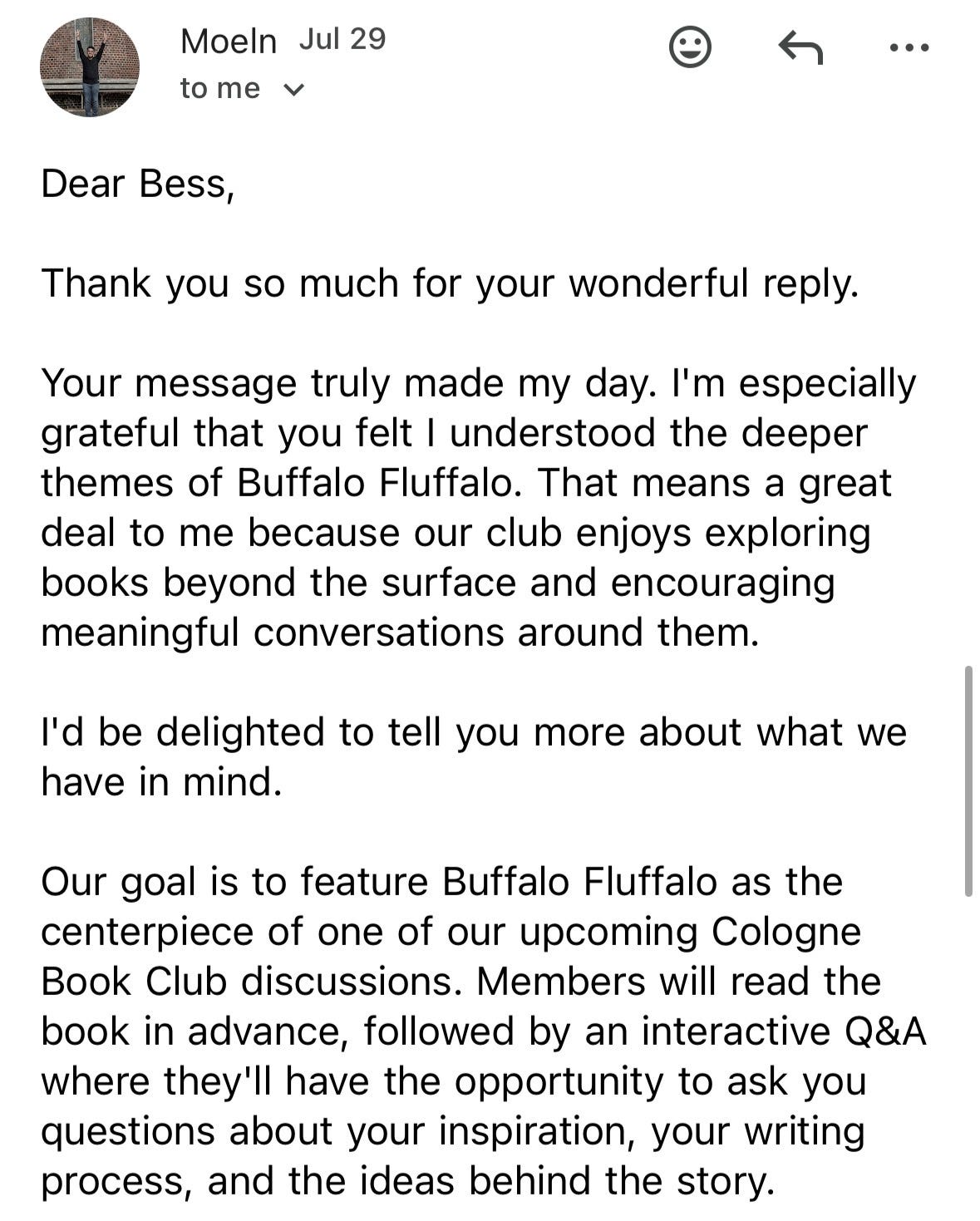Tap the "meaningful conversations around them" line
The width and height of the screenshot is (980, 1221).
click(400, 633)
